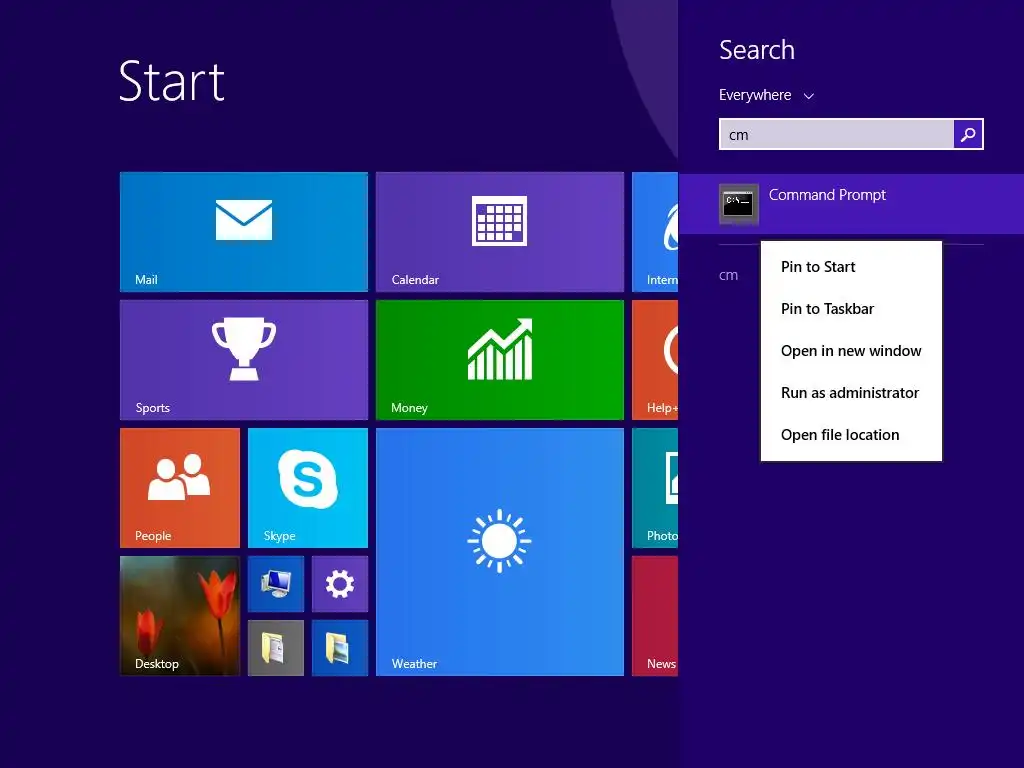
Task: Click the search text field containing cm
Action: (837, 134)
